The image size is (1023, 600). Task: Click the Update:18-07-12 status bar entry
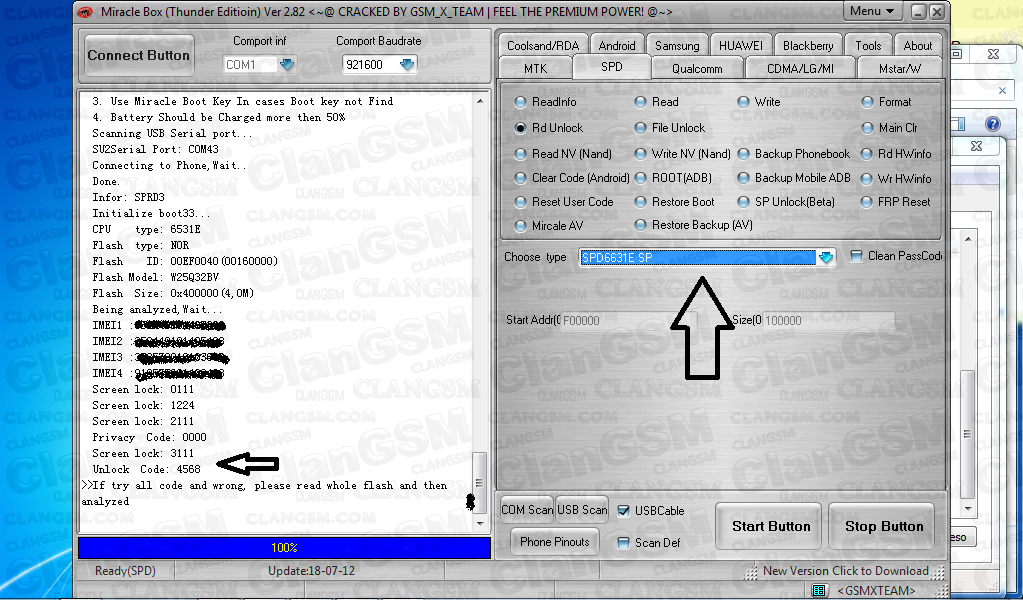pyautogui.click(x=311, y=571)
